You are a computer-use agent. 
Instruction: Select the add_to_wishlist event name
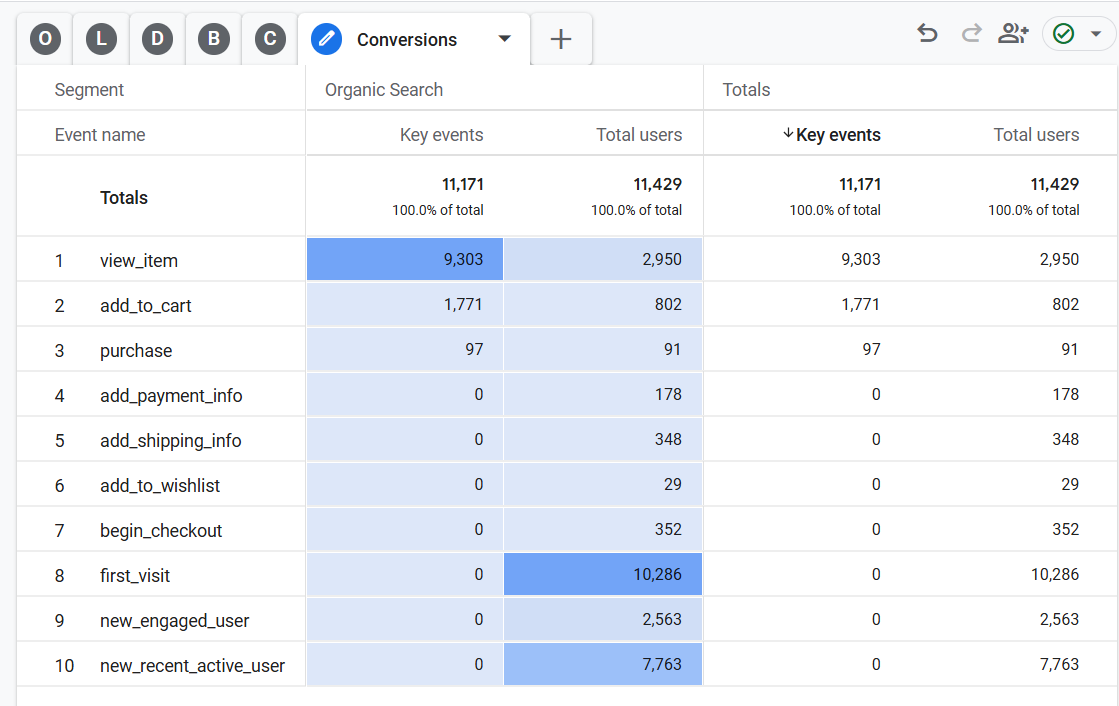[x=160, y=485]
